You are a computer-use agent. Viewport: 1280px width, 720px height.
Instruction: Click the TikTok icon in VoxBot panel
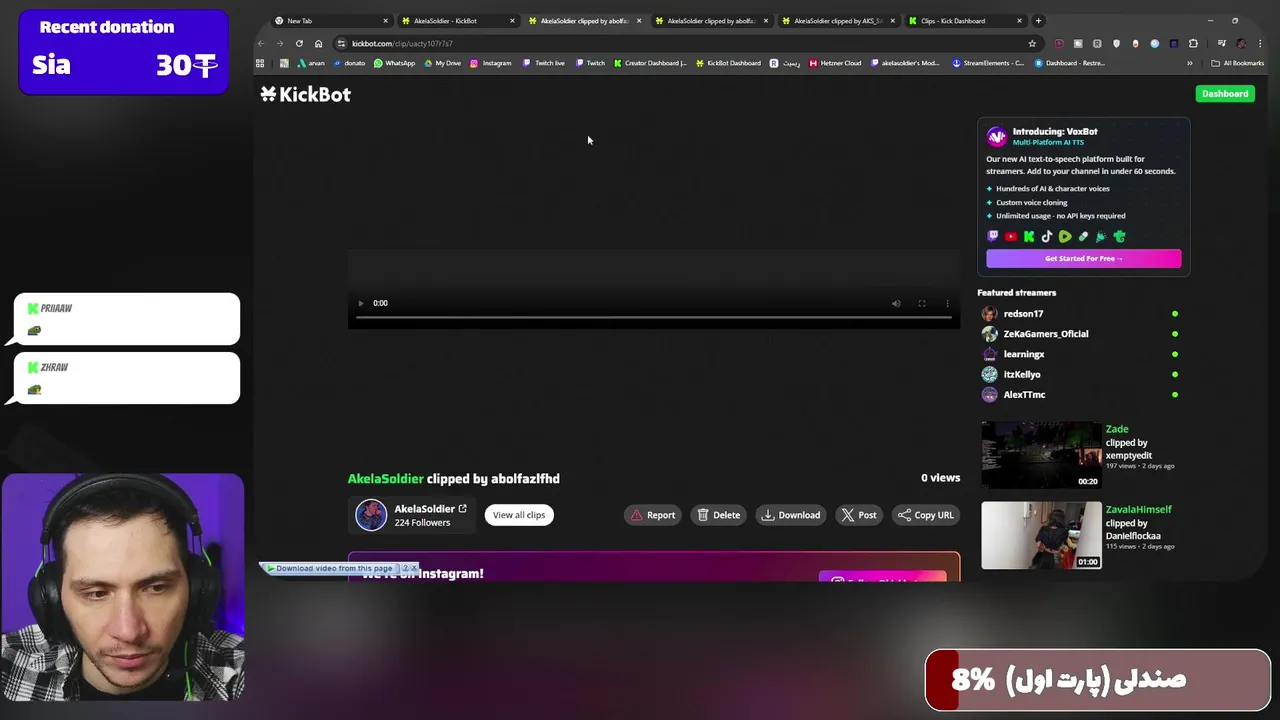(x=1047, y=237)
